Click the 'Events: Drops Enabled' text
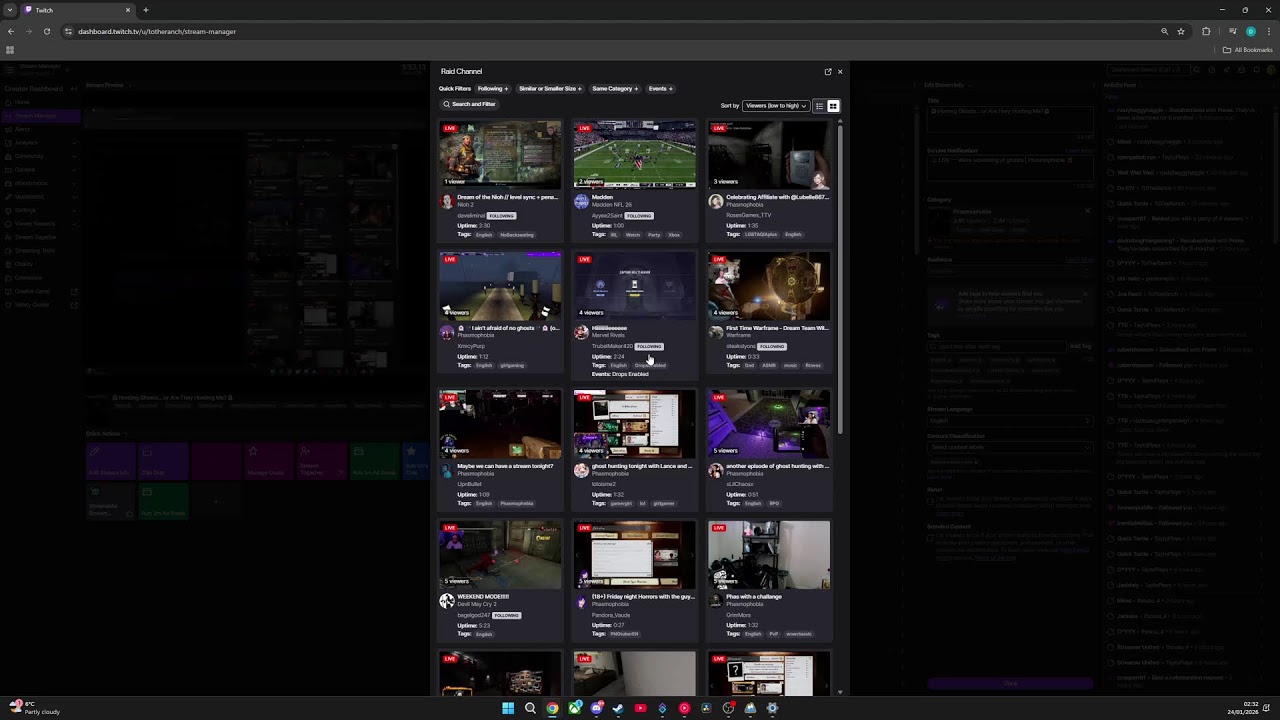This screenshot has width=1280, height=720. 620,374
